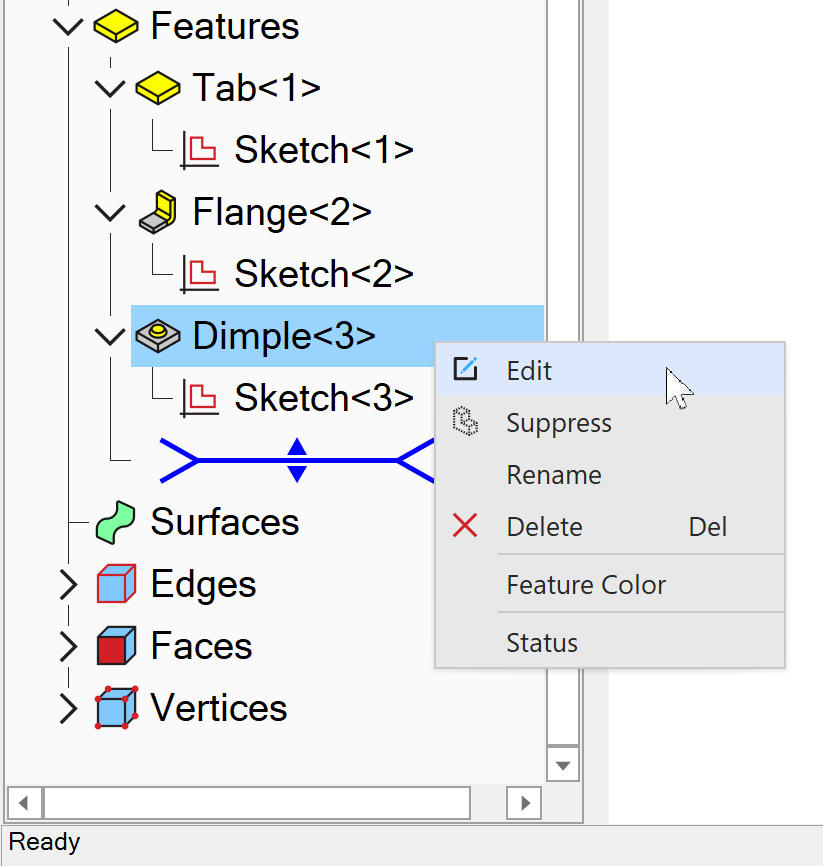The image size is (823, 866).
Task: Select Delete from the context menu
Action: [x=544, y=527]
